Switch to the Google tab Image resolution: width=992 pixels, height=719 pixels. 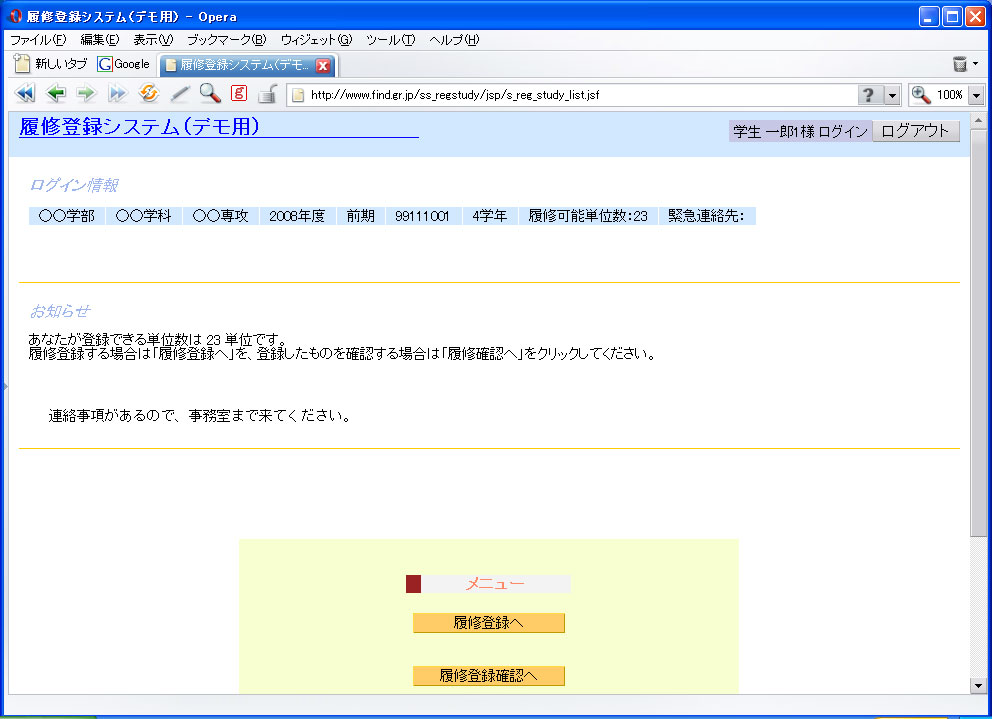(124, 64)
